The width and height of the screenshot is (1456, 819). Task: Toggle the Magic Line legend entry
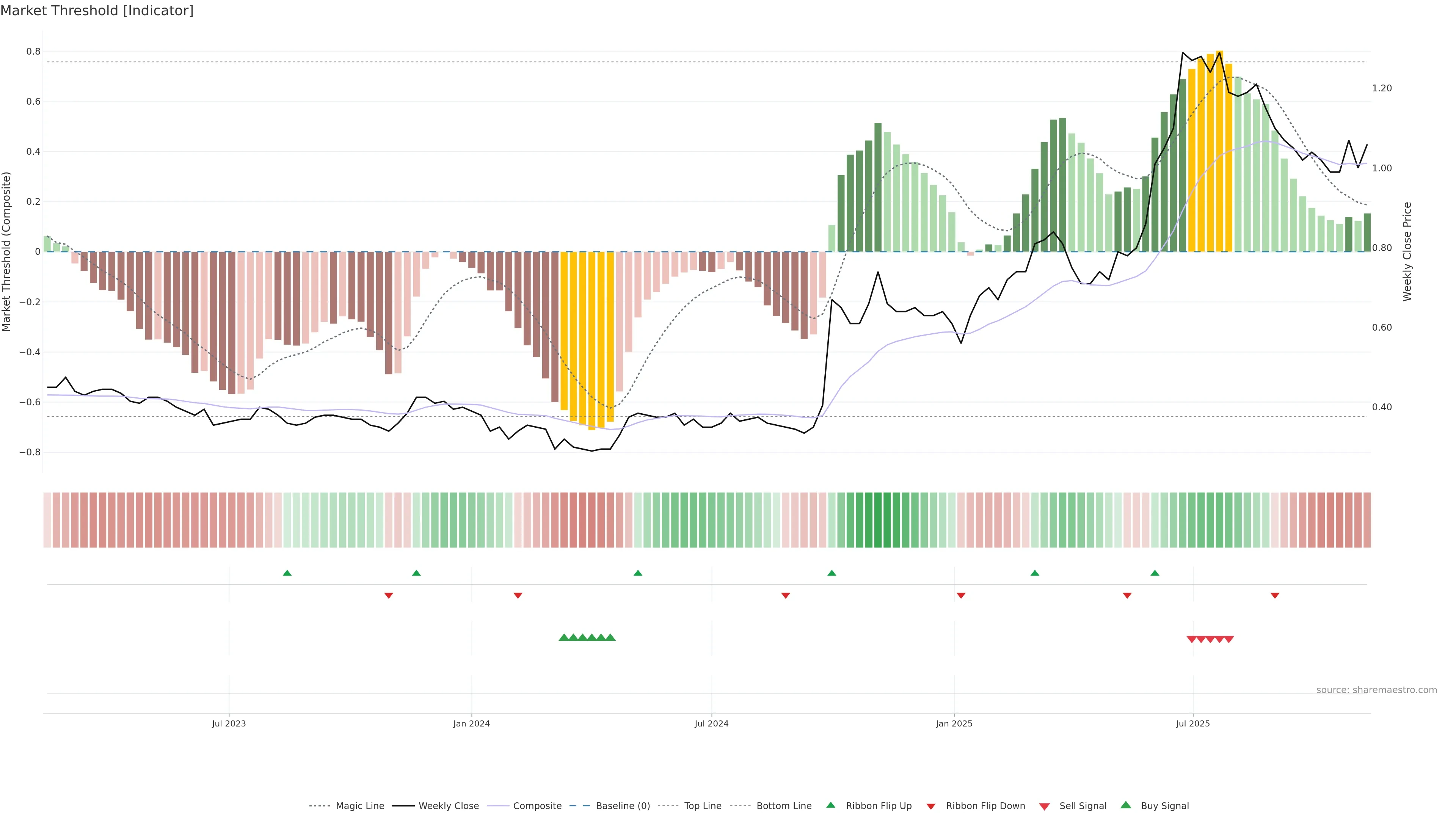coord(359,805)
